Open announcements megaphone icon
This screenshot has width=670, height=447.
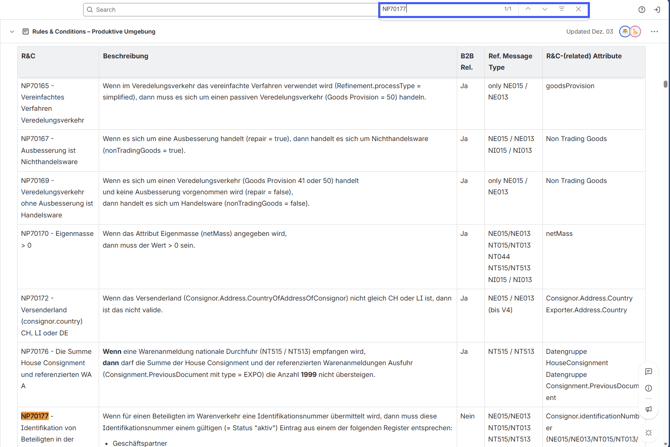[x=649, y=409]
